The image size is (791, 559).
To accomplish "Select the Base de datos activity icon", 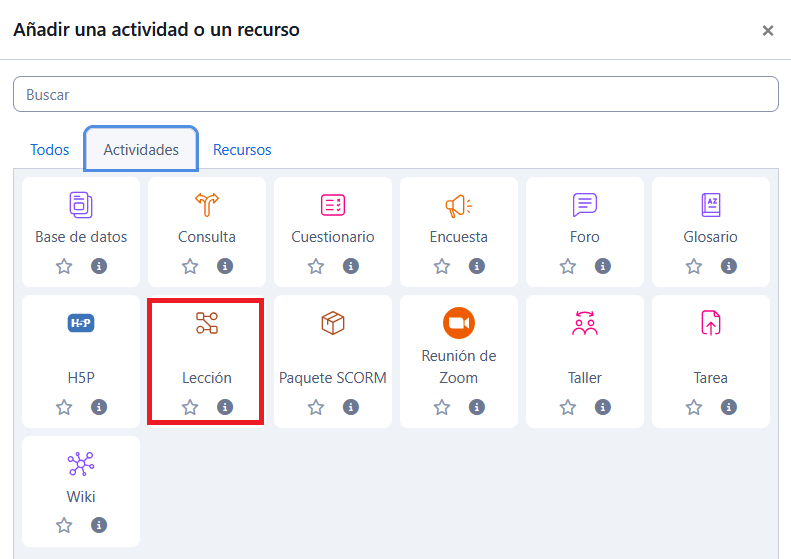I will tap(81, 205).
